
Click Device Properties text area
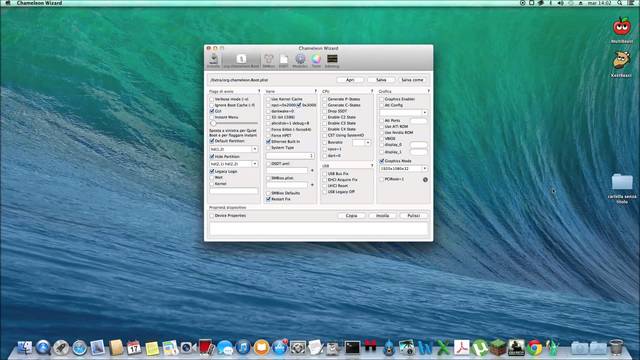pos(318,229)
